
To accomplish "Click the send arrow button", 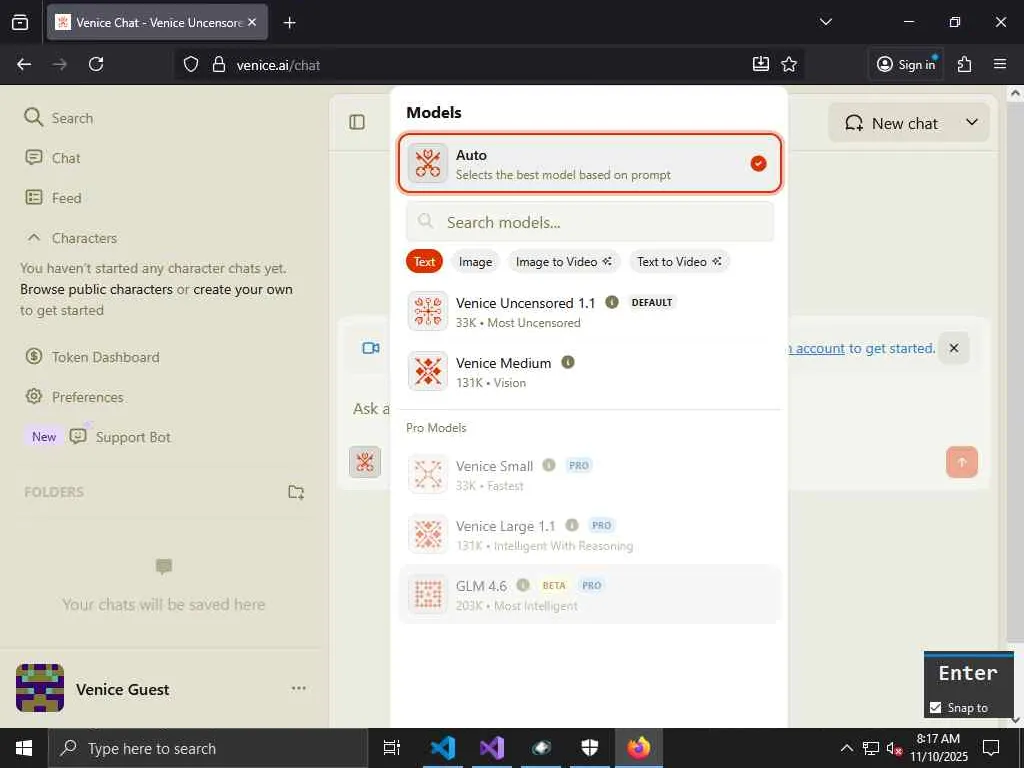I will 961,462.
